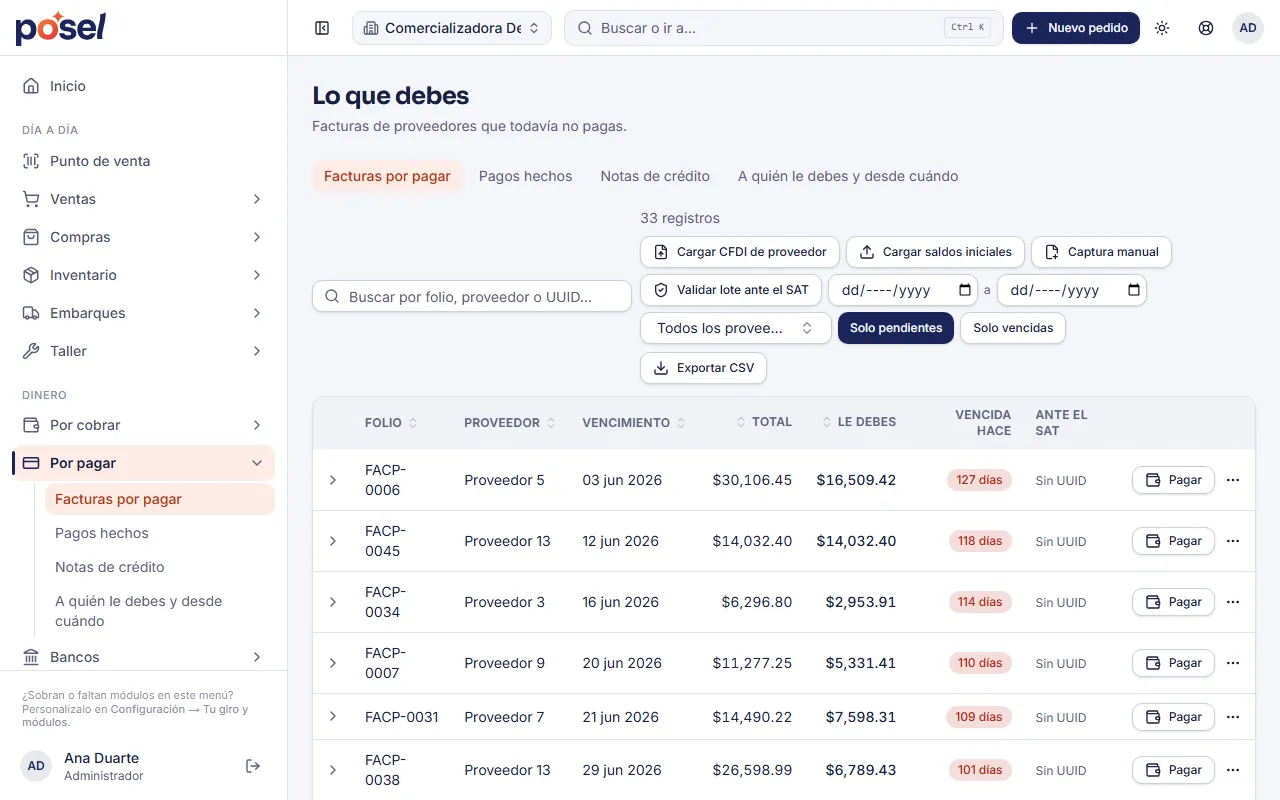The height and width of the screenshot is (800, 1280).
Task: Open calendar picker of the end date field
Action: click(1134, 290)
